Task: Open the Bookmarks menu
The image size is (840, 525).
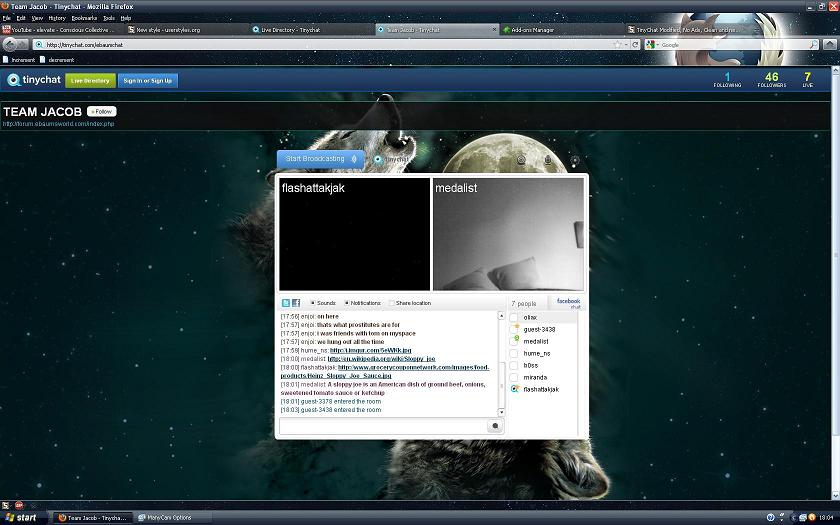Action: point(84,18)
